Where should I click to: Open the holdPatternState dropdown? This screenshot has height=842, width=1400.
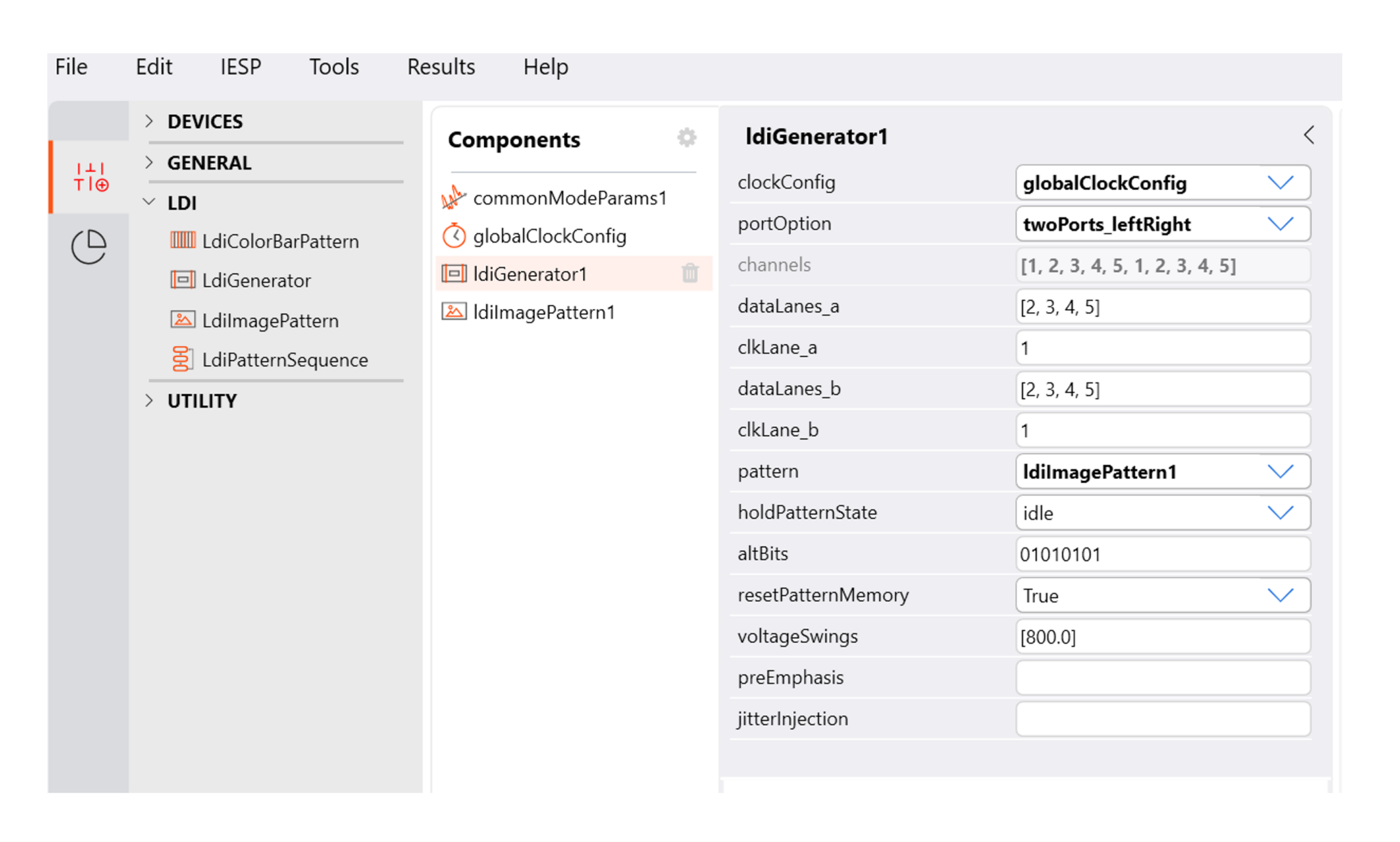click(1280, 513)
